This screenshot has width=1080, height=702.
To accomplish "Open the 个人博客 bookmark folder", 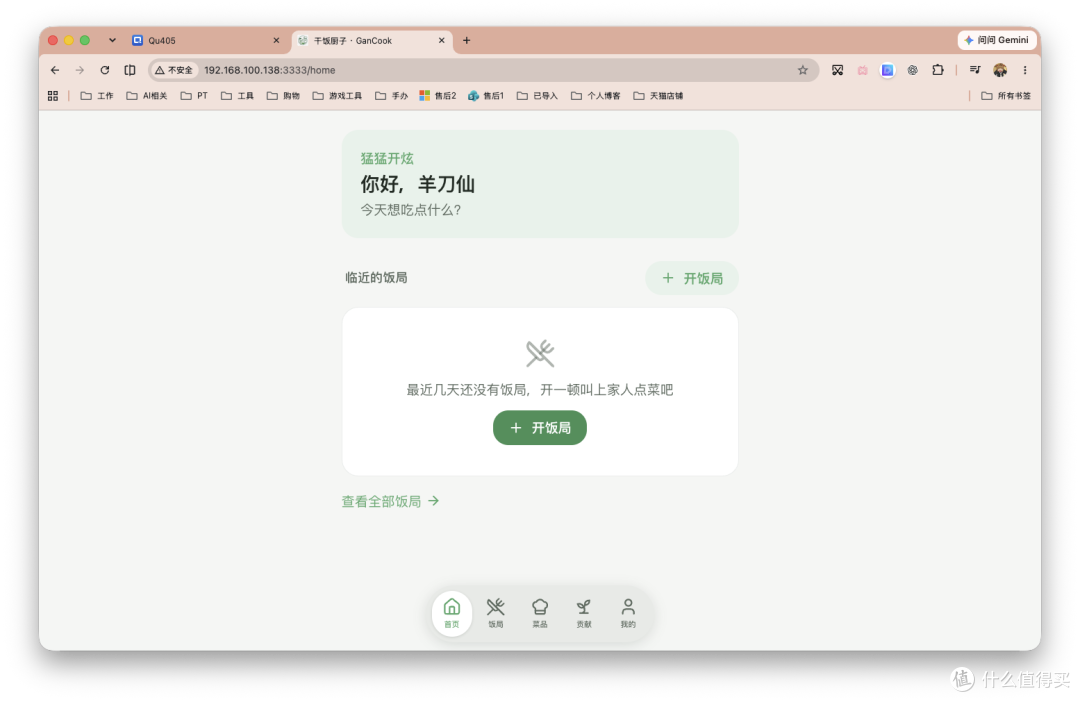I will pyautogui.click(x=596, y=96).
